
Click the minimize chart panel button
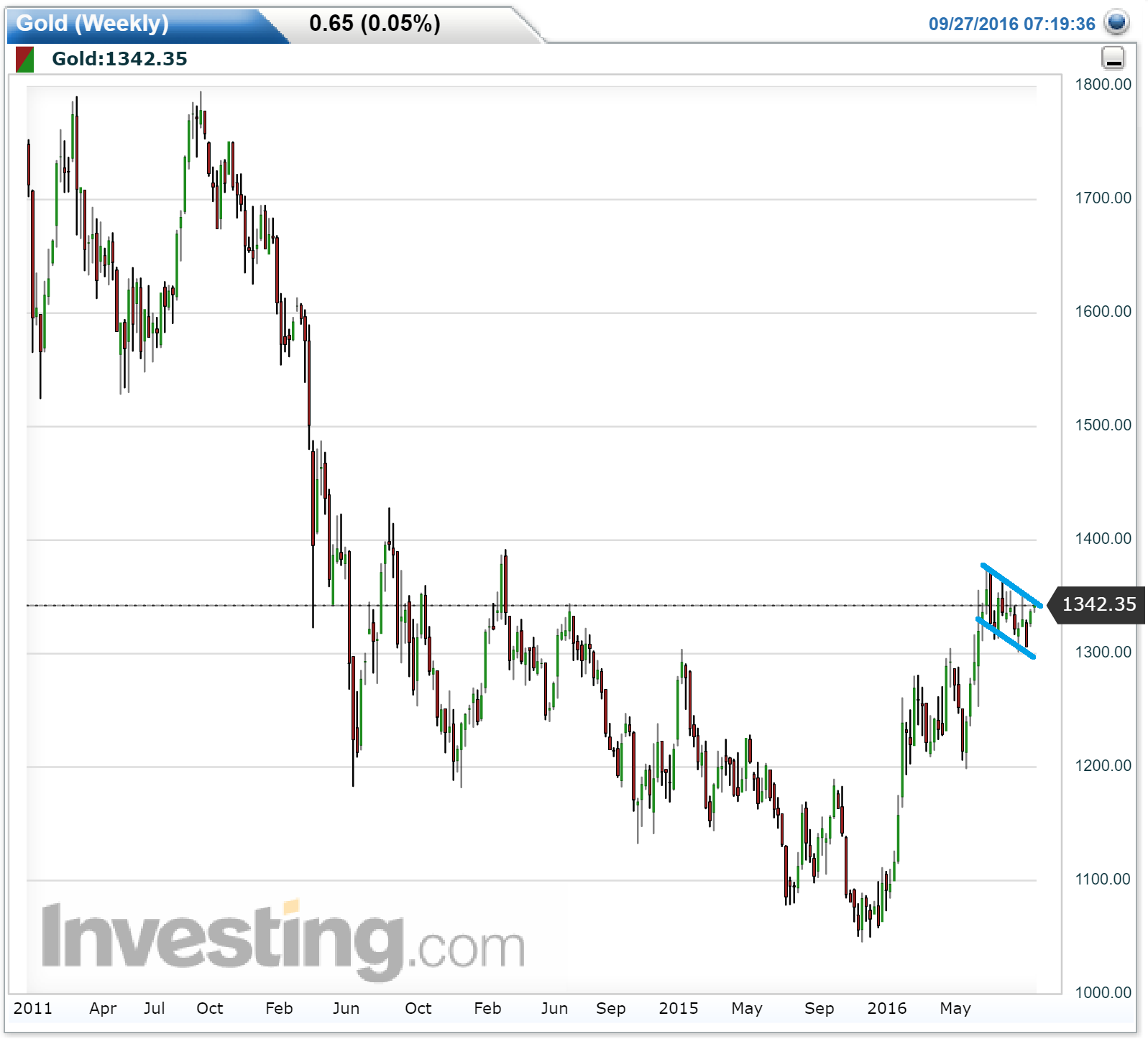coord(1113,58)
